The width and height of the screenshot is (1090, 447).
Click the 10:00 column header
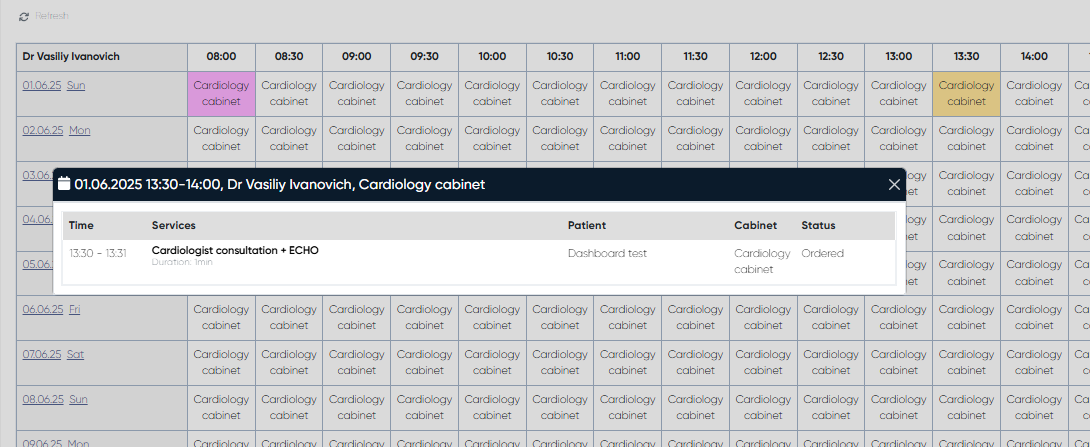pyautogui.click(x=492, y=57)
